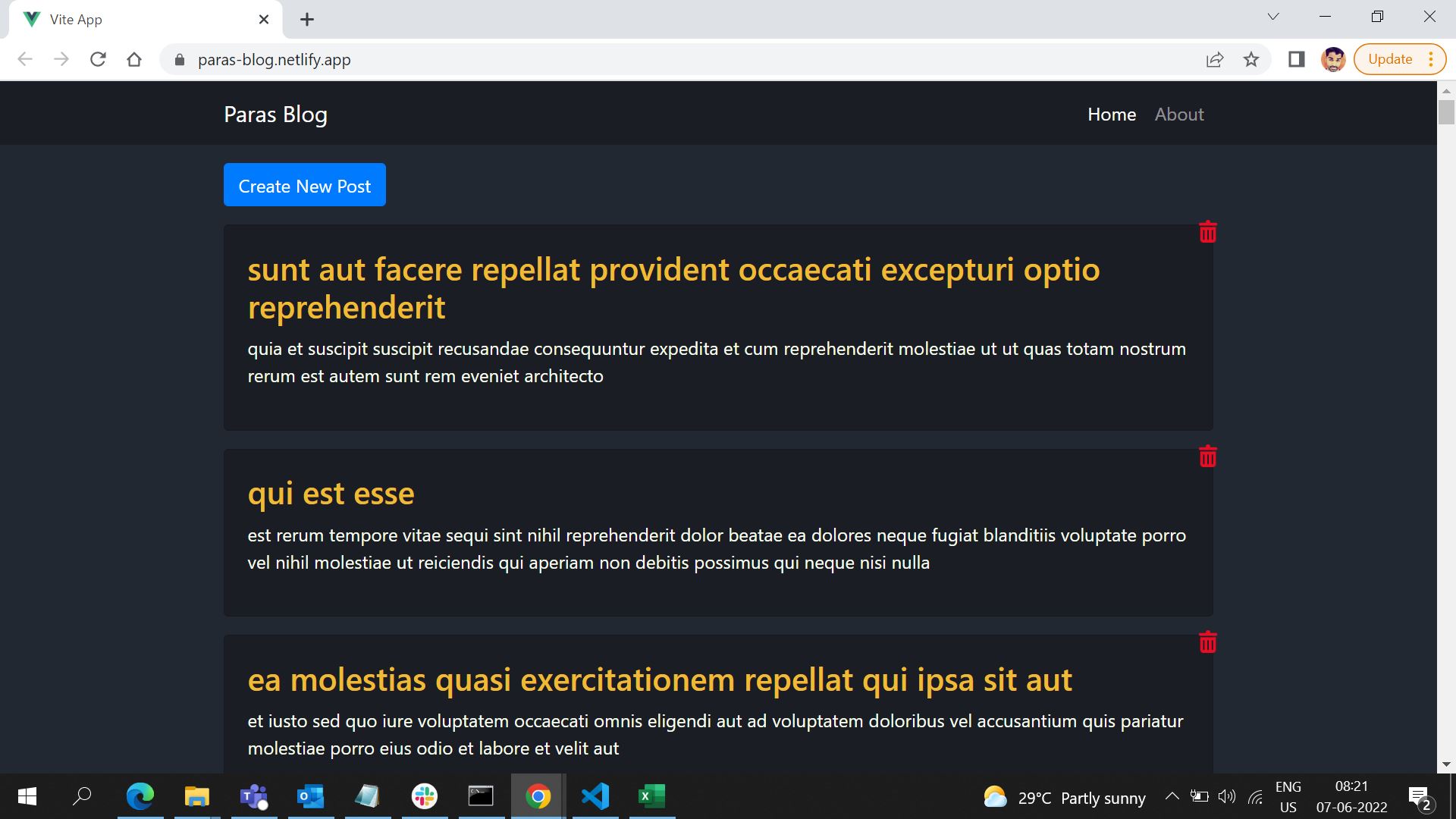
Task: Open the tab search dropdown
Action: pyautogui.click(x=1272, y=16)
